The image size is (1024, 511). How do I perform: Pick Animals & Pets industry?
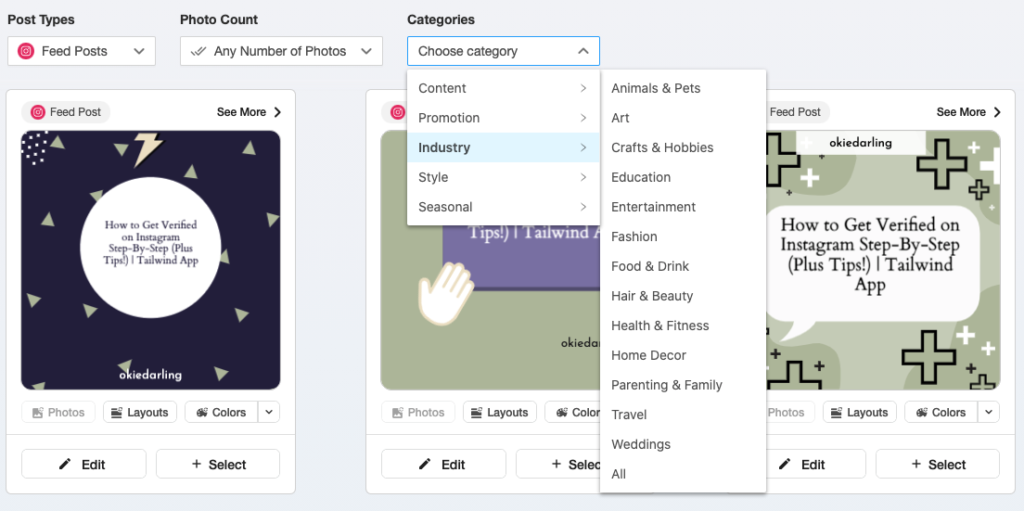(656, 88)
